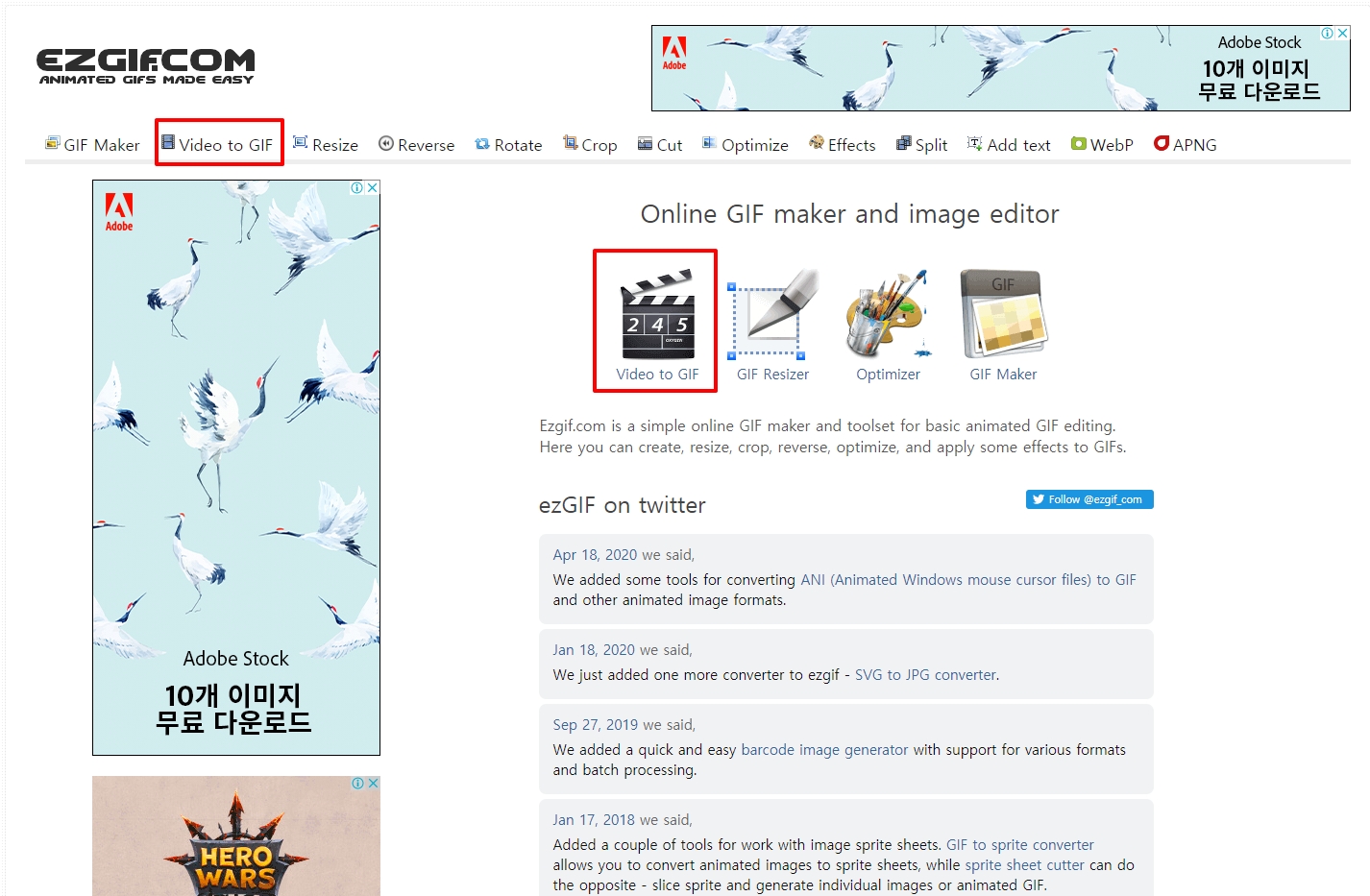Open the GIF Resizer text link
This screenshot has height=896, width=1370.
point(773,375)
